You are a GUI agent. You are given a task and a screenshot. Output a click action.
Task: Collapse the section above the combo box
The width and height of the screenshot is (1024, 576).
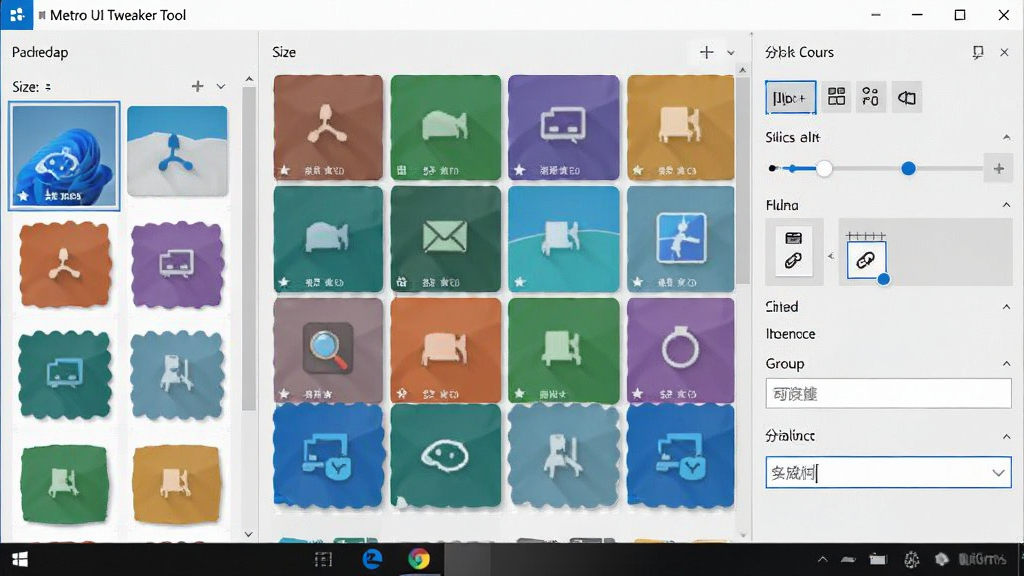tap(1006, 436)
